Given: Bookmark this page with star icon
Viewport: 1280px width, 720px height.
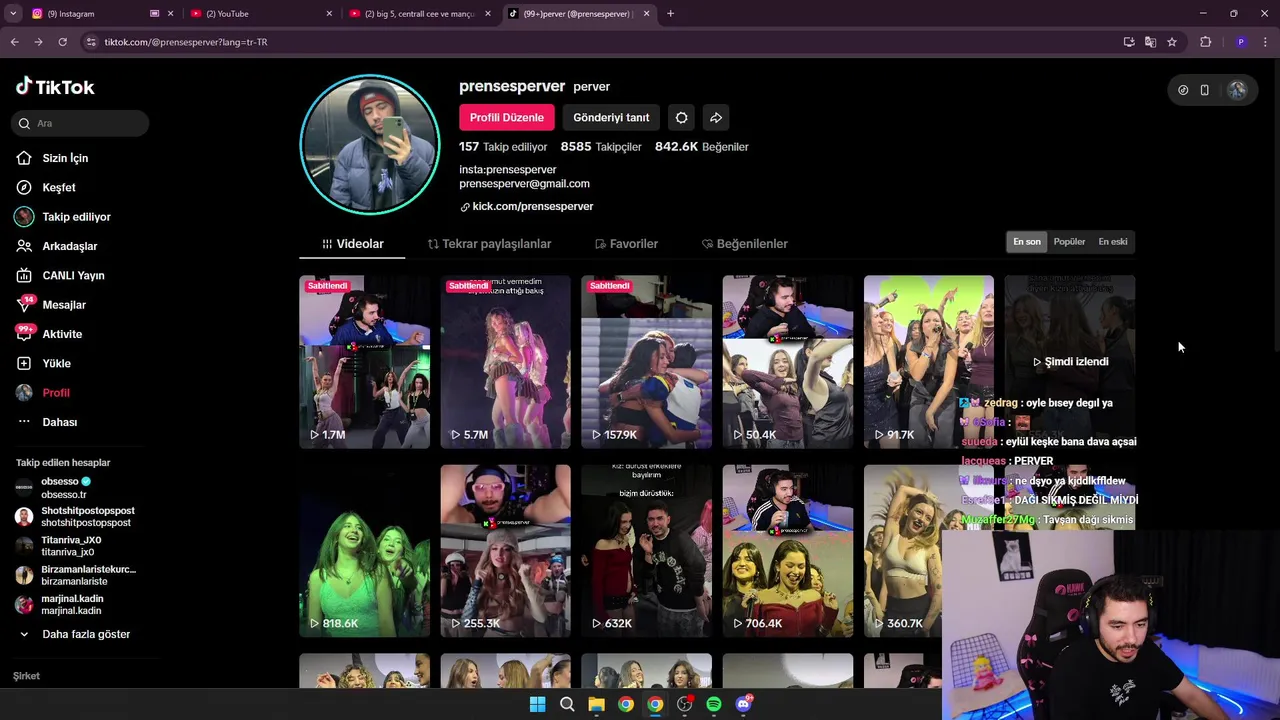Looking at the screenshot, I should [x=1172, y=42].
